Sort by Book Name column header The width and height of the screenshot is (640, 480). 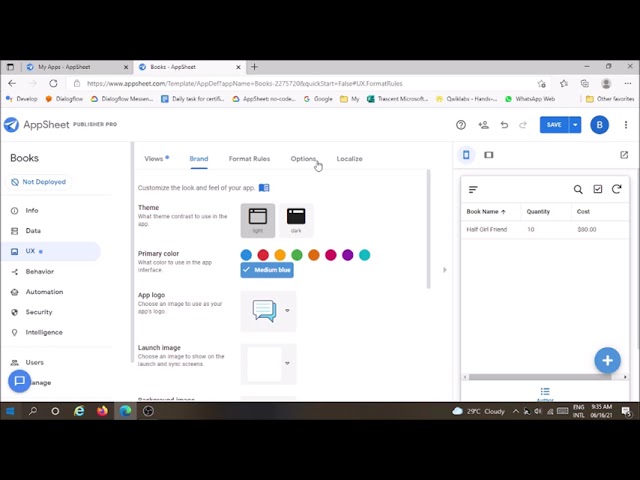(x=486, y=211)
